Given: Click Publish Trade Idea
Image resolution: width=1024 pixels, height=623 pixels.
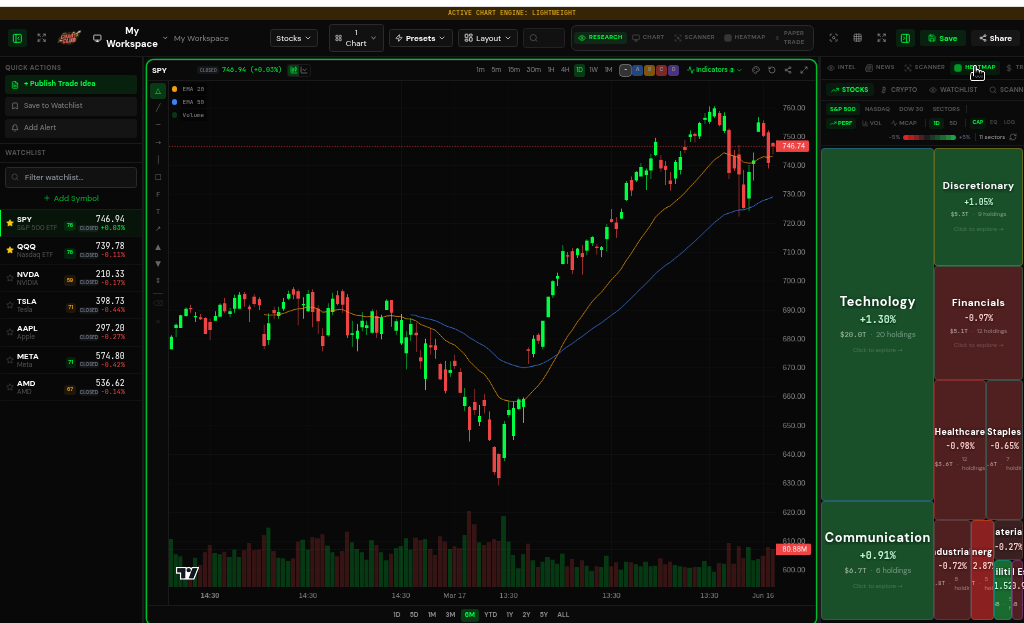Looking at the screenshot, I should pyautogui.click(x=71, y=84).
